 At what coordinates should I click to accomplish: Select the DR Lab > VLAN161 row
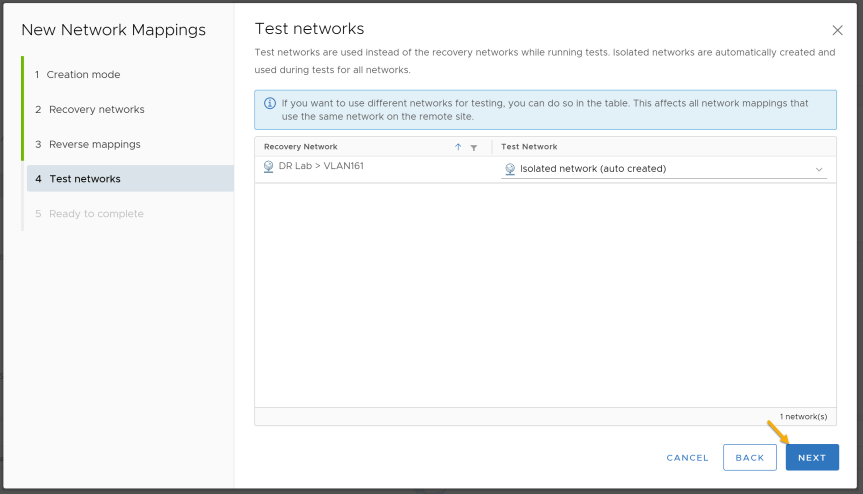coord(545,169)
